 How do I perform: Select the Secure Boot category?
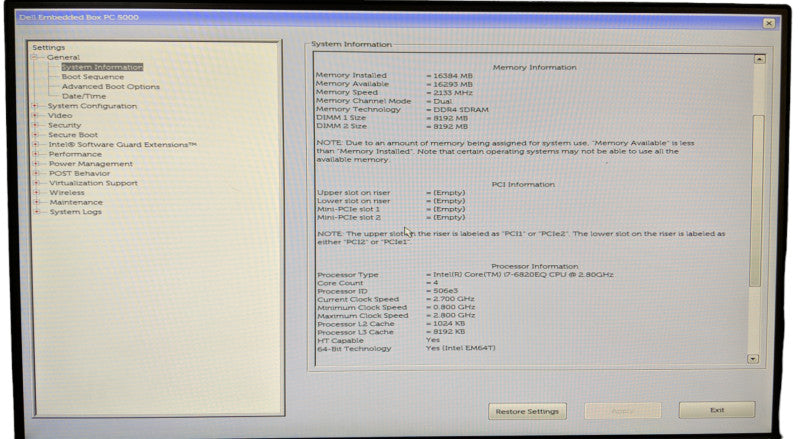click(73, 135)
